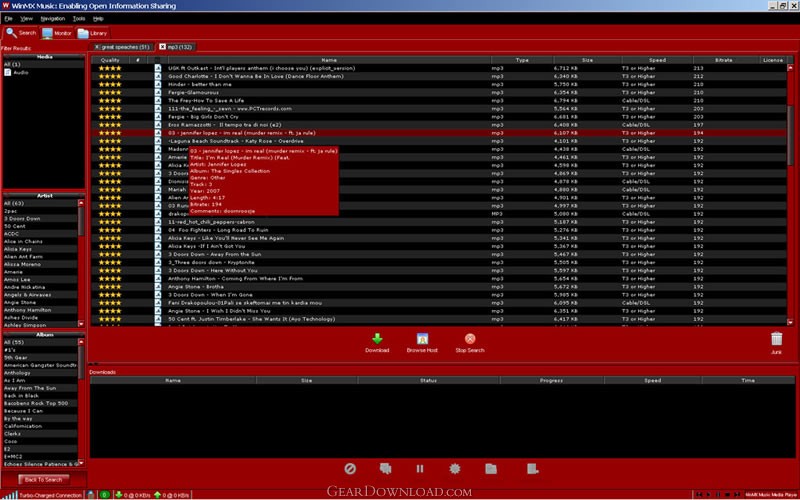Viewport: 800px width, 500px height.
Task: Select 50 Cent in Artist filter
Action: click(40, 226)
